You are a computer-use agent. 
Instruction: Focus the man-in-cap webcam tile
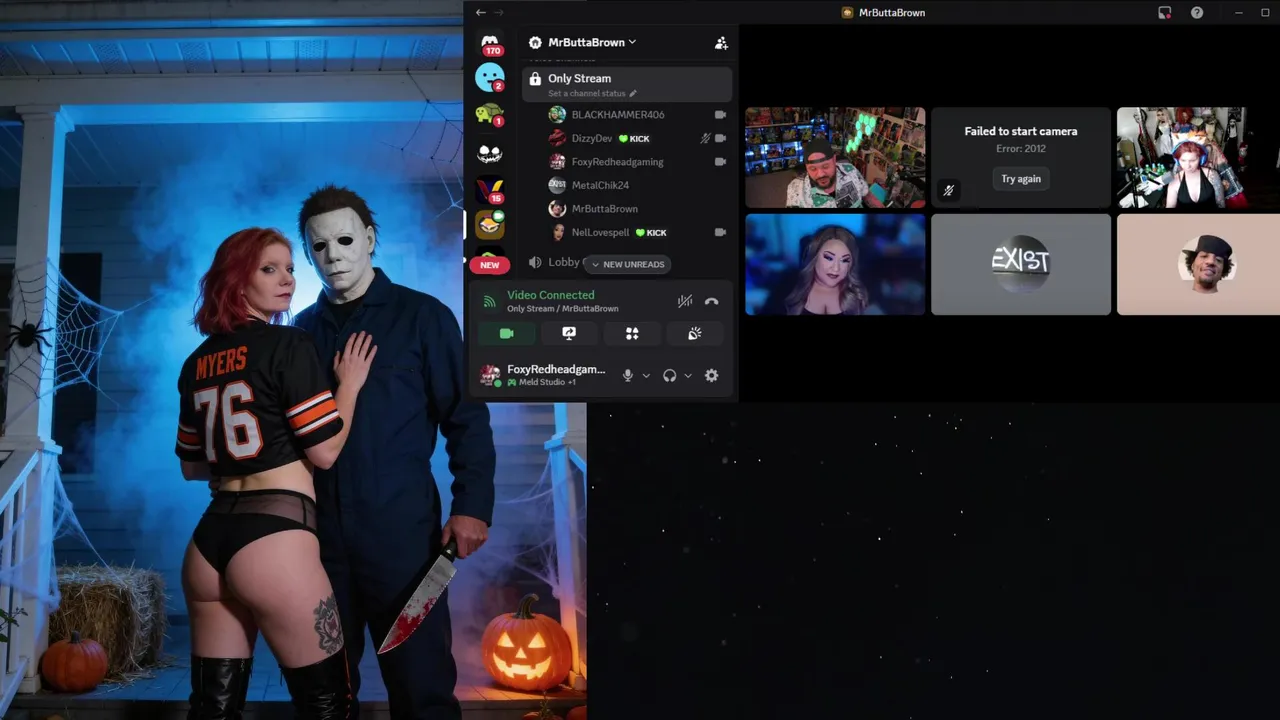[835, 158]
